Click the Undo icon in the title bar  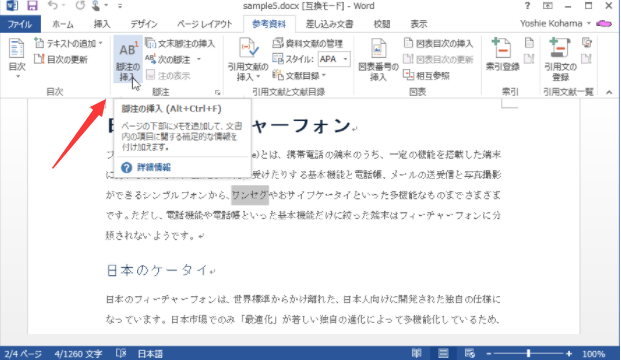tap(52, 6)
